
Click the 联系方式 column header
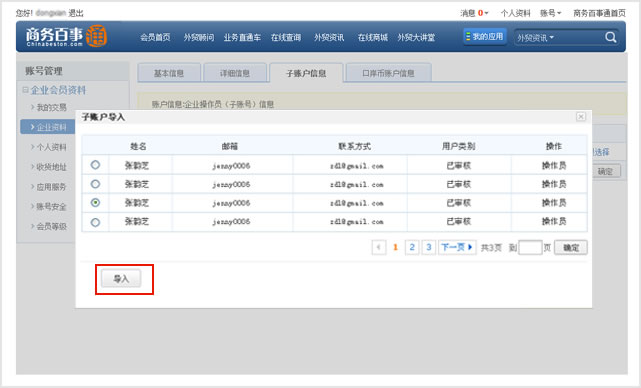tap(354, 146)
